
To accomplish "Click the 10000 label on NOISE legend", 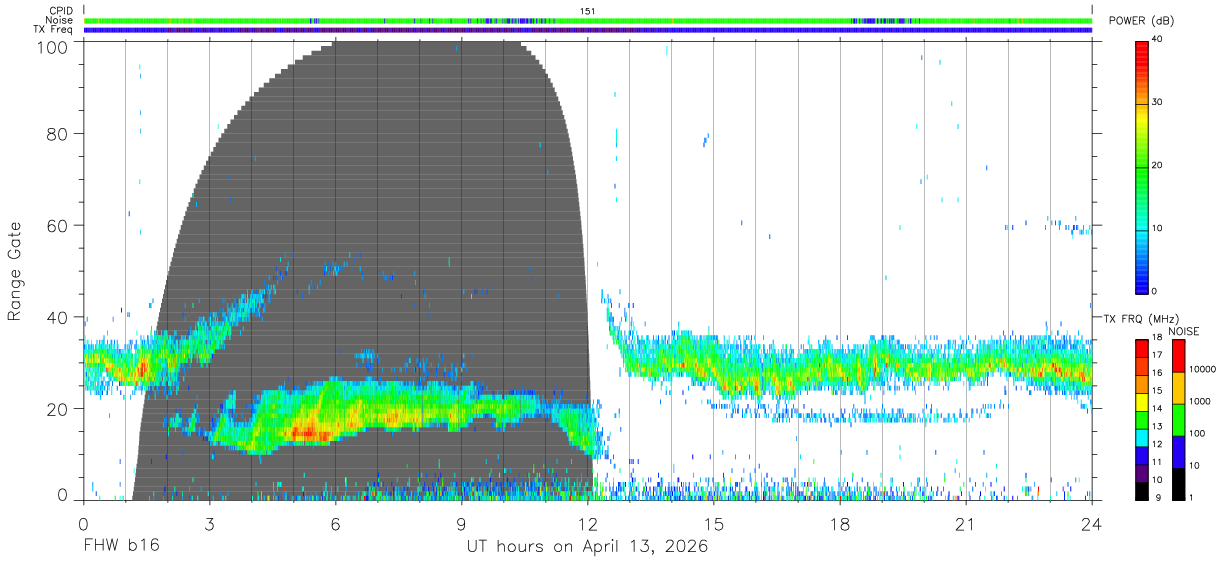I will click(x=1202, y=370).
